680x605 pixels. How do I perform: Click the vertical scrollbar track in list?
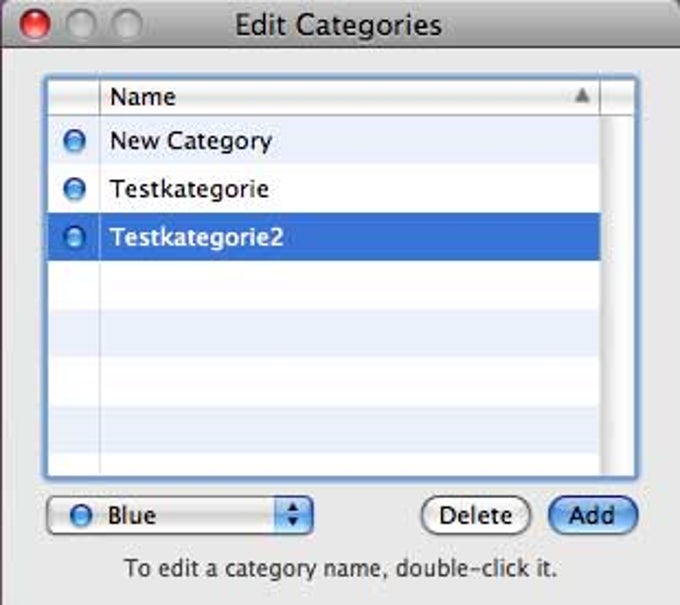point(618,295)
